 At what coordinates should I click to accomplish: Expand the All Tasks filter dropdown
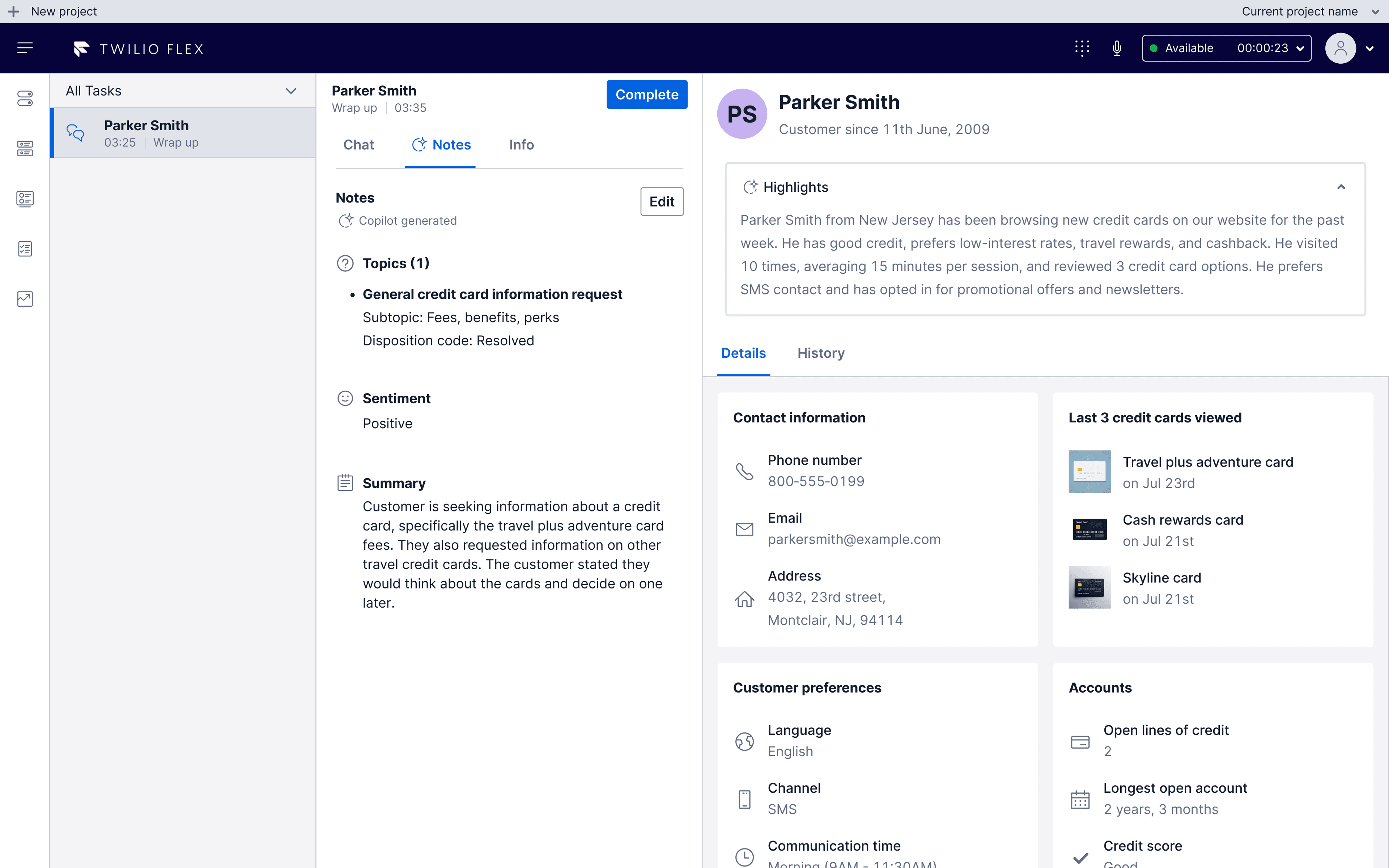[291, 91]
